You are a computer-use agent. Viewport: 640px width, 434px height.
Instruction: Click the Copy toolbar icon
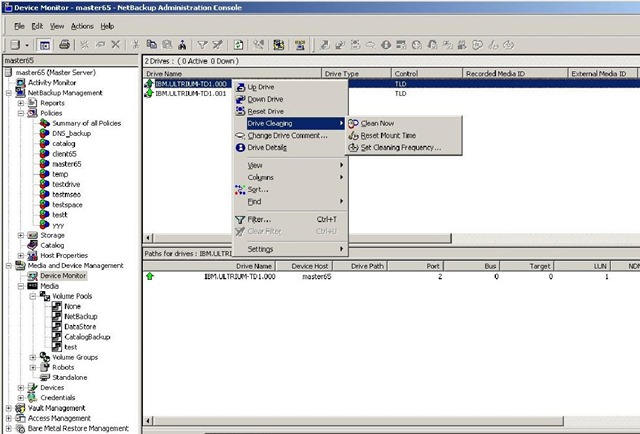pos(151,45)
